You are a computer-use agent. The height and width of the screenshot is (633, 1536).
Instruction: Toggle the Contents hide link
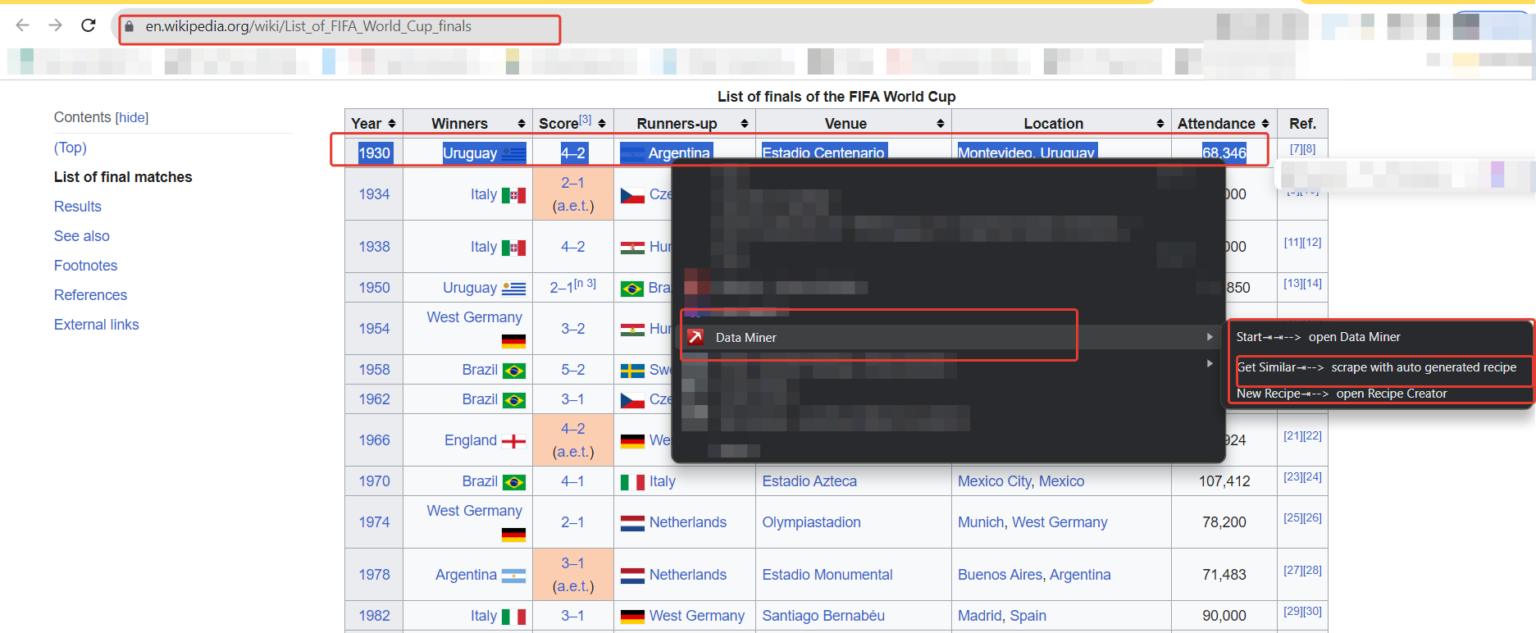pos(131,117)
